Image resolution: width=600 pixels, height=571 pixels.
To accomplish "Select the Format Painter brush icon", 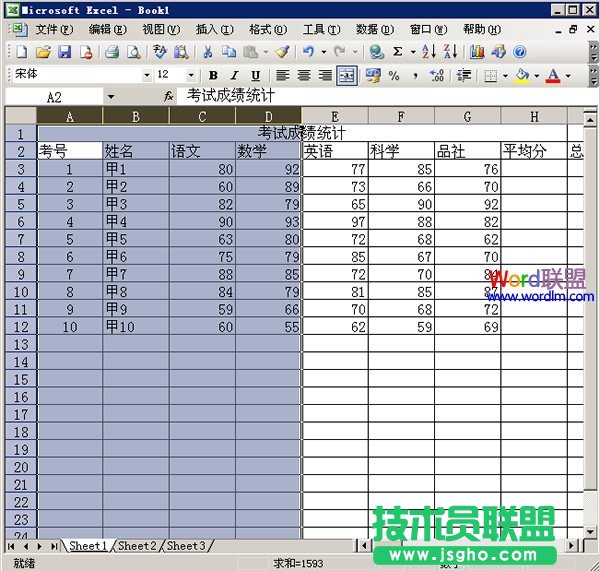I will [282, 51].
